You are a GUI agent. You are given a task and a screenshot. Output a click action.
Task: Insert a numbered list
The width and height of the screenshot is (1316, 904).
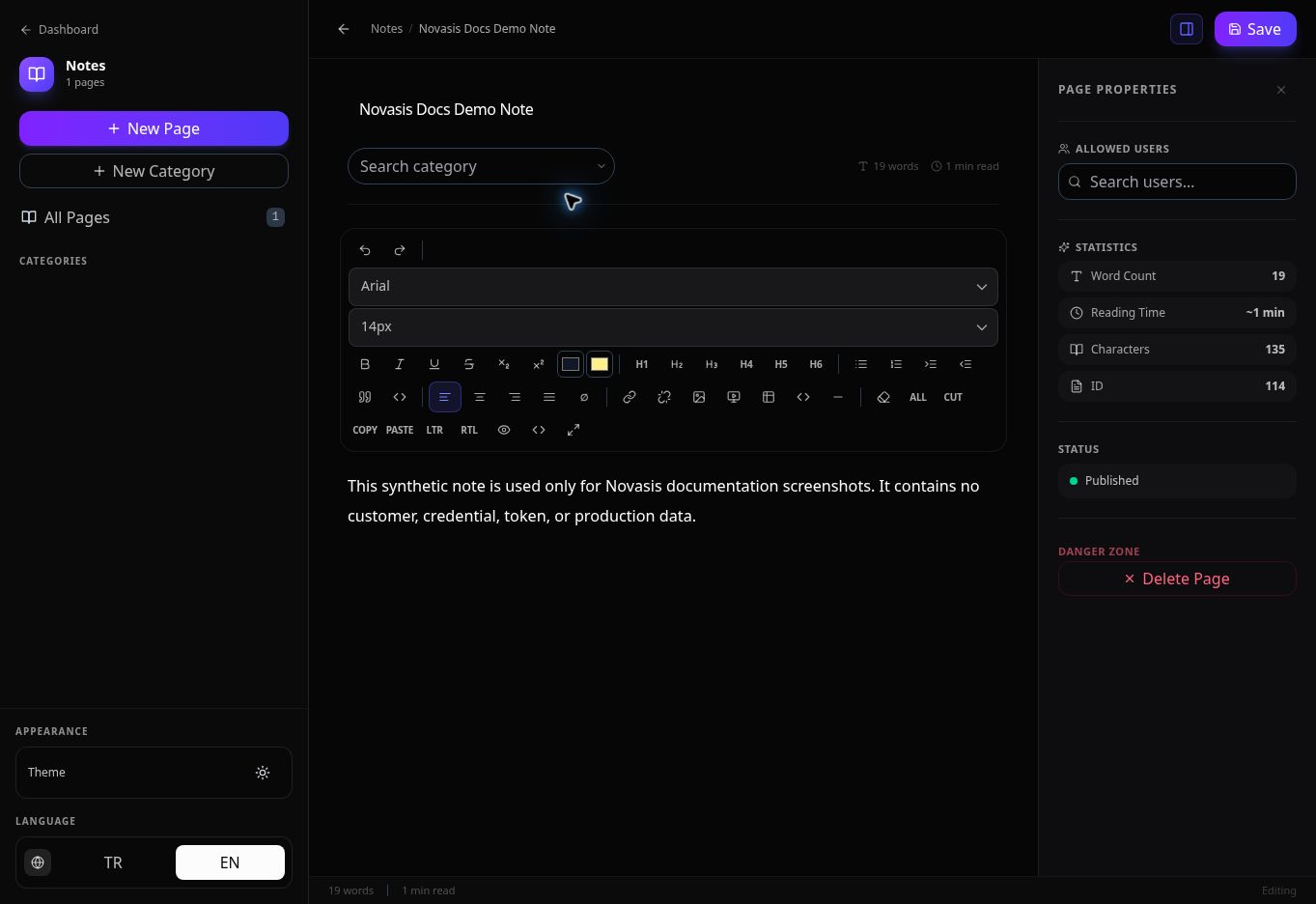pos(896,364)
